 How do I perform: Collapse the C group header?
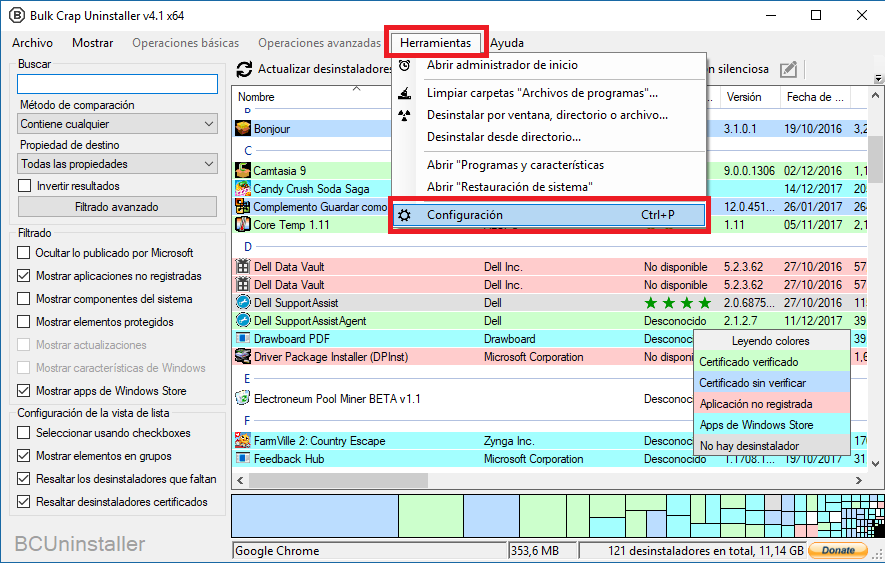point(248,151)
